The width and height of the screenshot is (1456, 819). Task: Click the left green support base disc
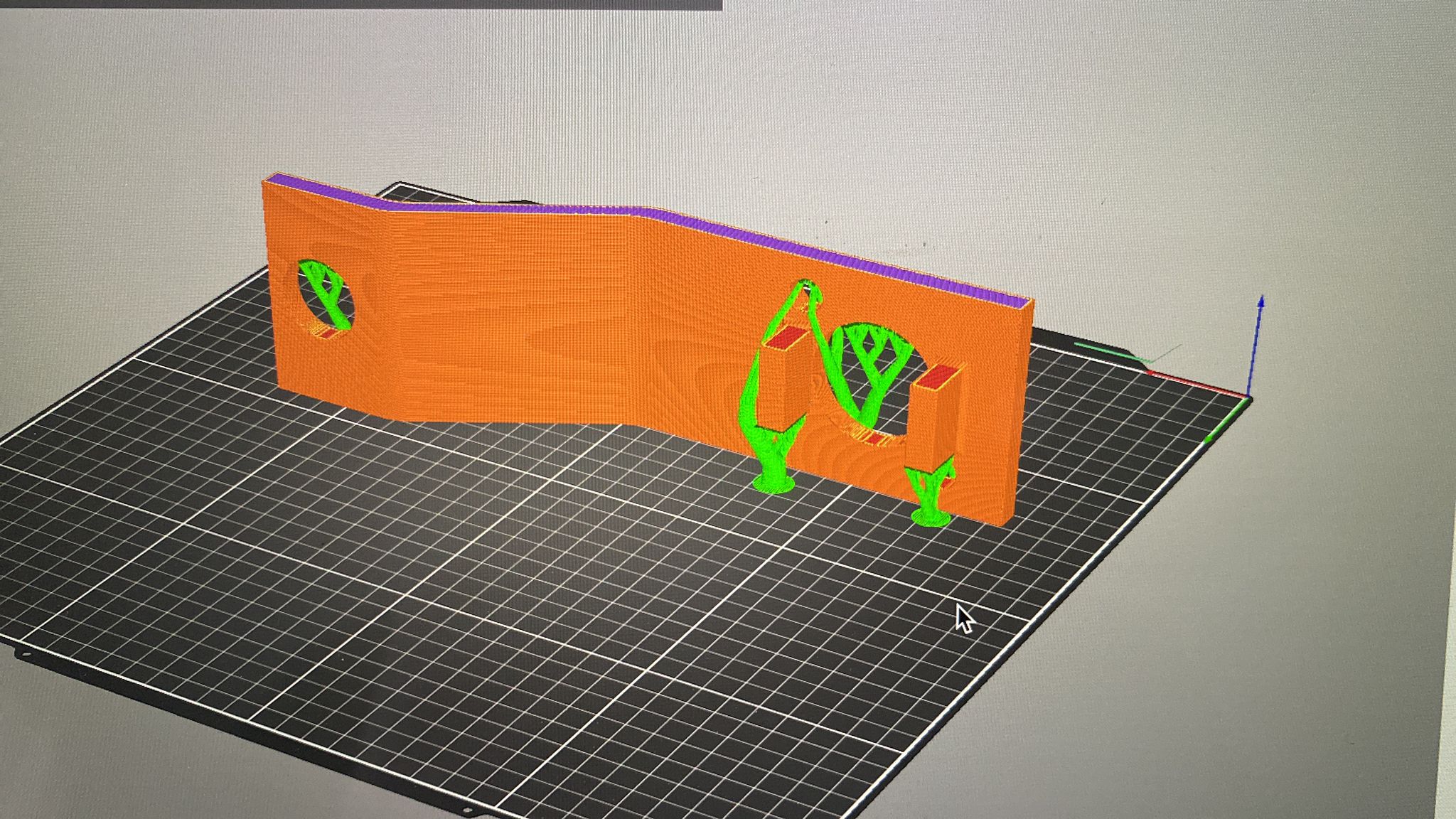point(773,485)
